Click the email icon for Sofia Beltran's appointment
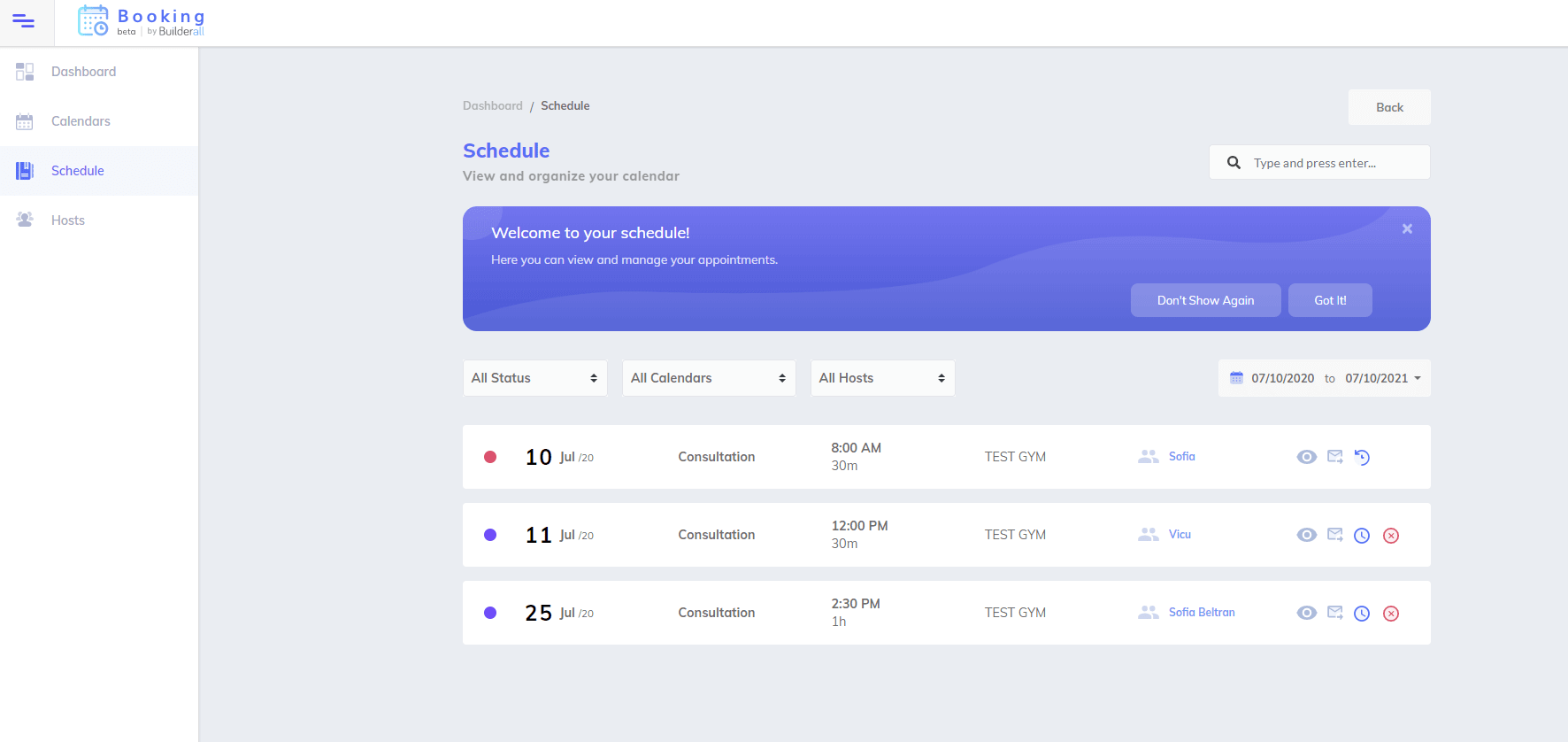This screenshot has height=742, width=1568. click(1335, 613)
